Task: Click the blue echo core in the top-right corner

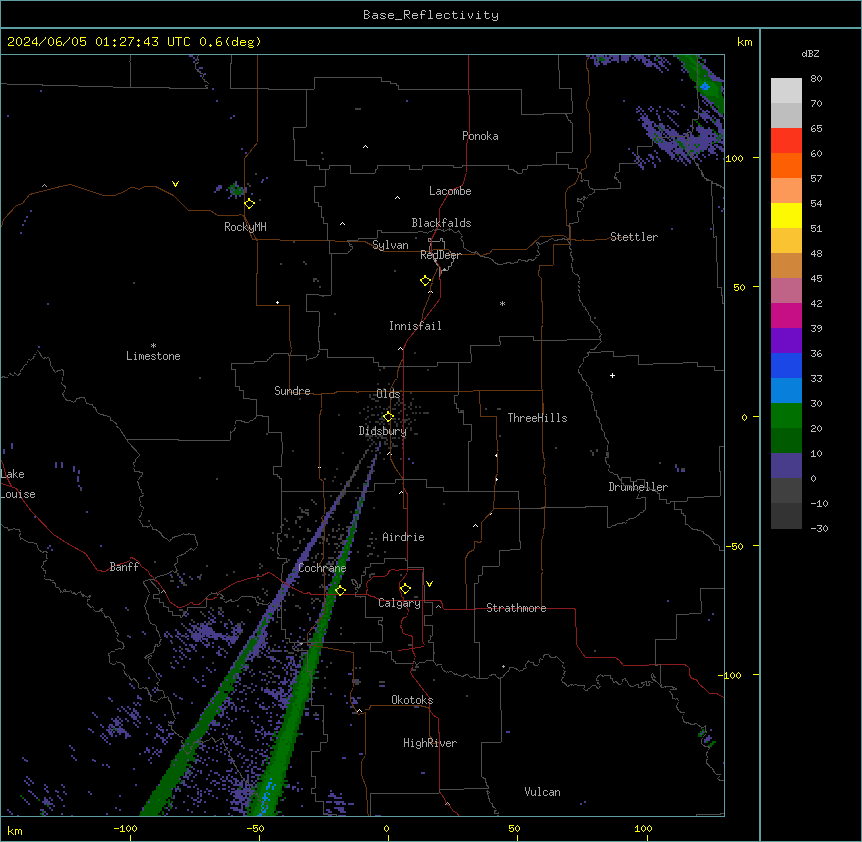Action: point(705,86)
